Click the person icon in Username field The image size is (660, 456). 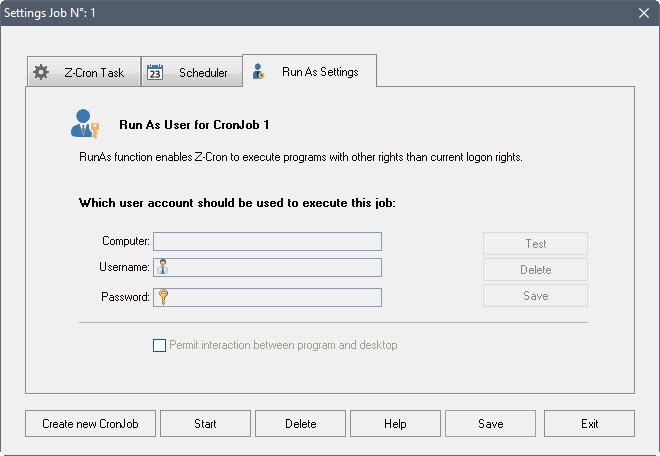pos(162,267)
